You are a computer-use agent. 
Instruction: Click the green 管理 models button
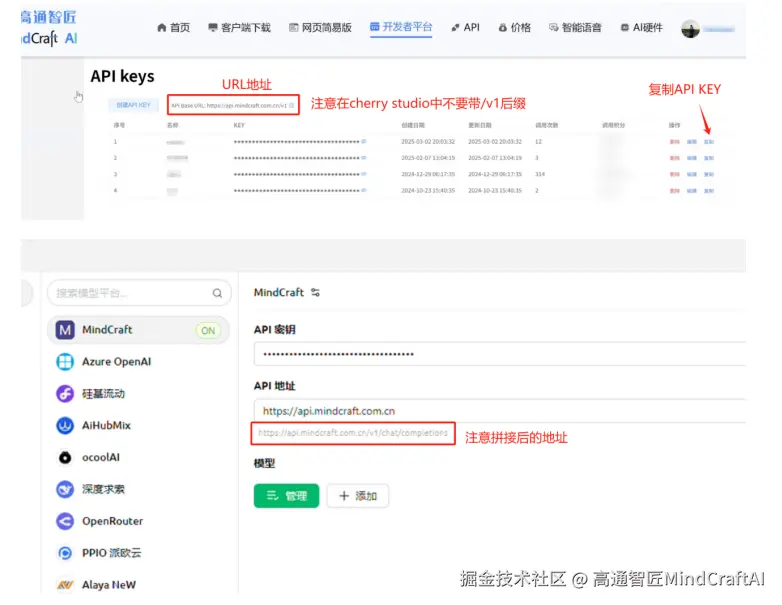point(286,496)
